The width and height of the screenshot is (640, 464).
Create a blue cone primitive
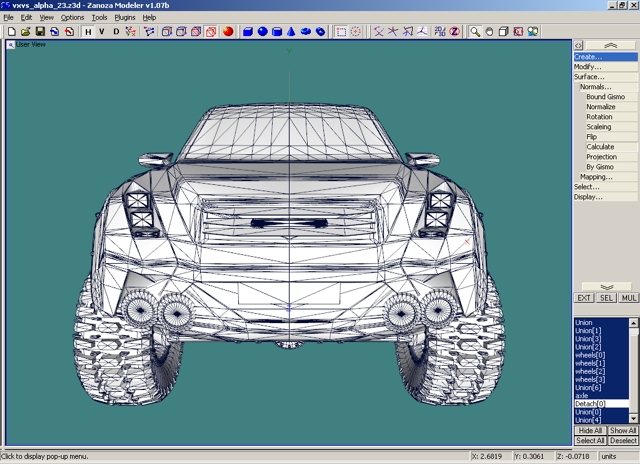click(291, 31)
